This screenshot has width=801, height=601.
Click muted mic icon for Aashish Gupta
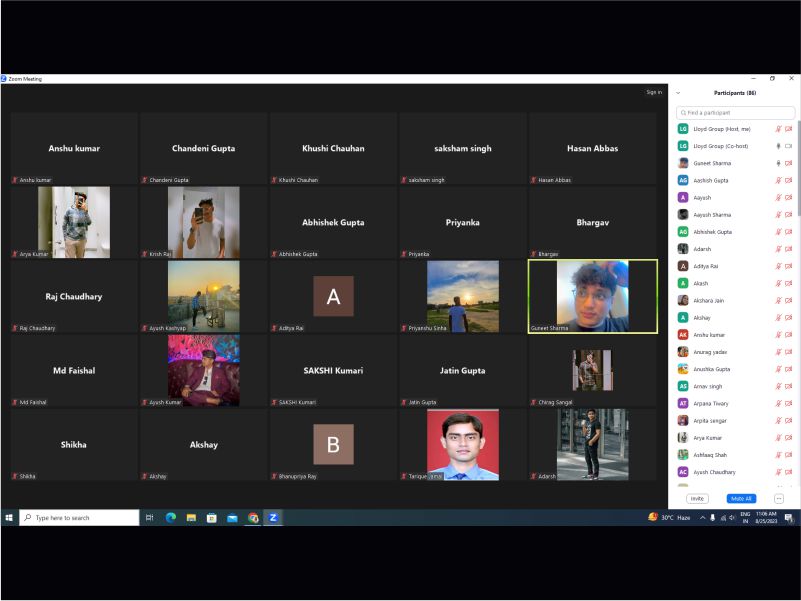tap(779, 180)
